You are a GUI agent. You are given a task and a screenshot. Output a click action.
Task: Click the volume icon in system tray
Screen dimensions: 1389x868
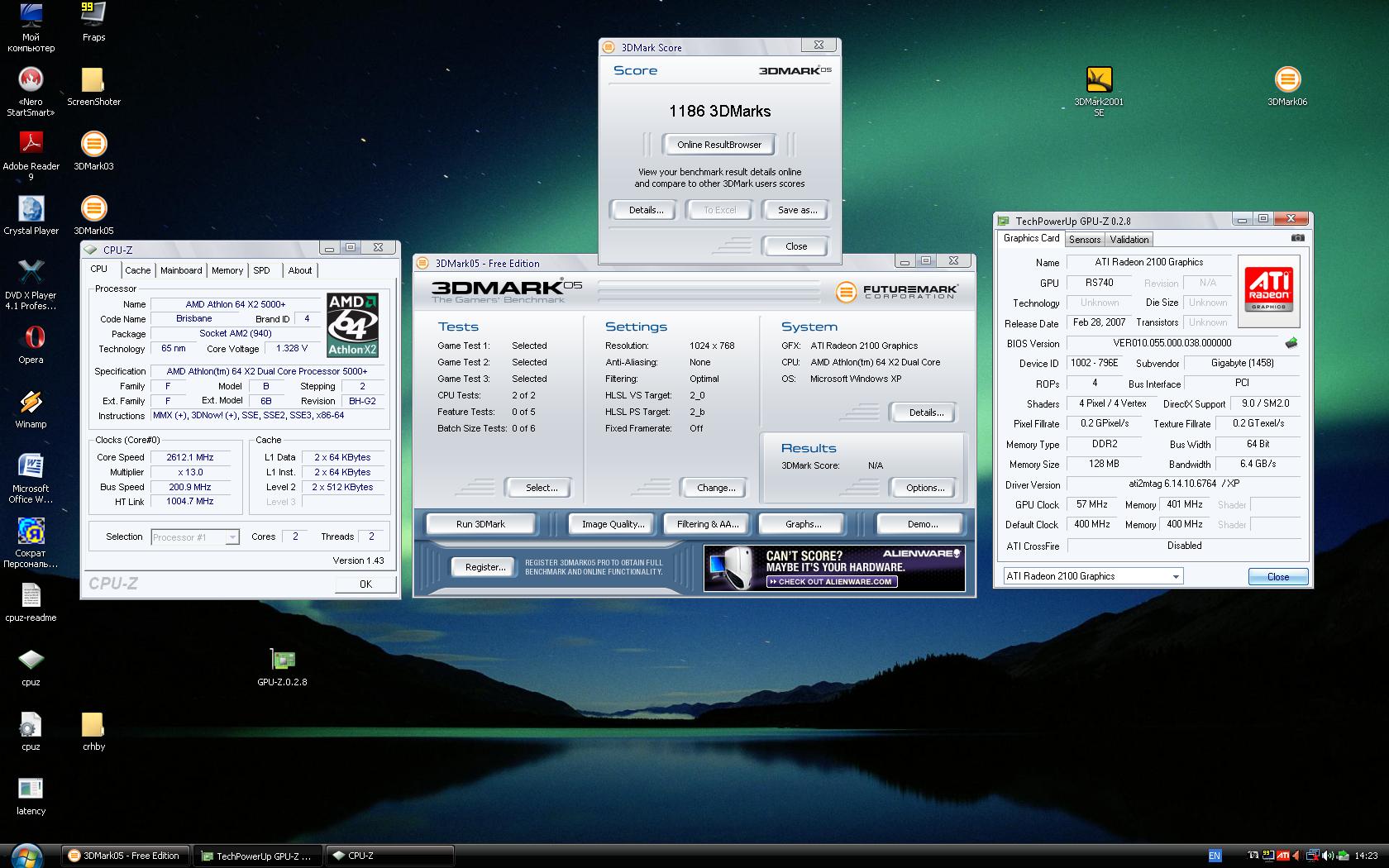(x=1328, y=856)
